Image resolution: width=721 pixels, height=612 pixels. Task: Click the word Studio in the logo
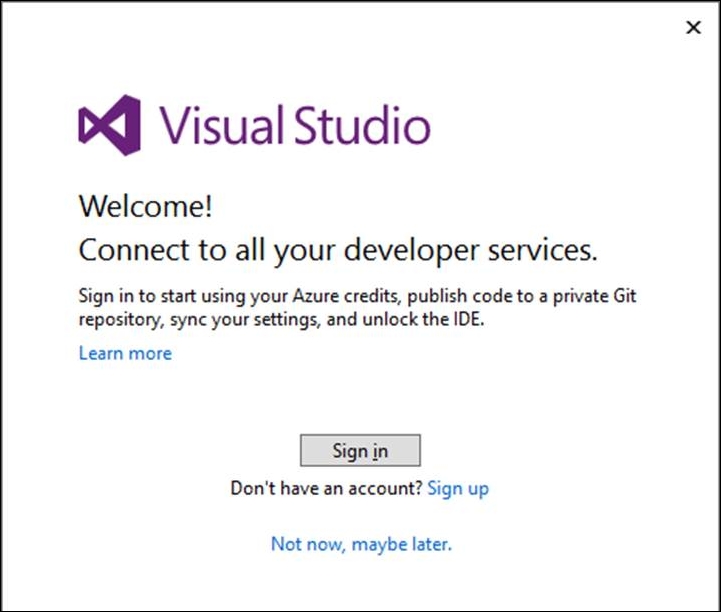[x=362, y=125]
